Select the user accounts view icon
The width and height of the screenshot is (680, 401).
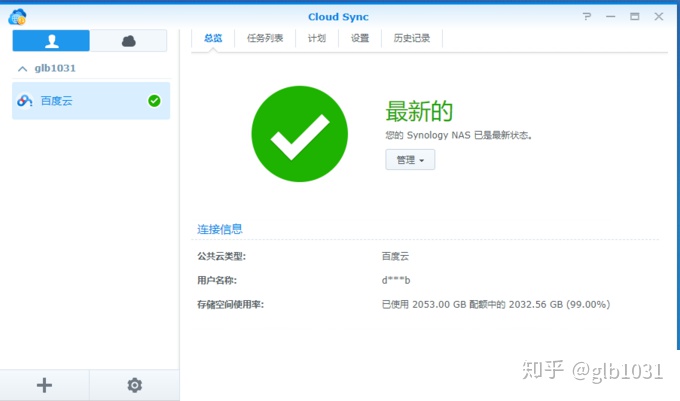pos(51,41)
